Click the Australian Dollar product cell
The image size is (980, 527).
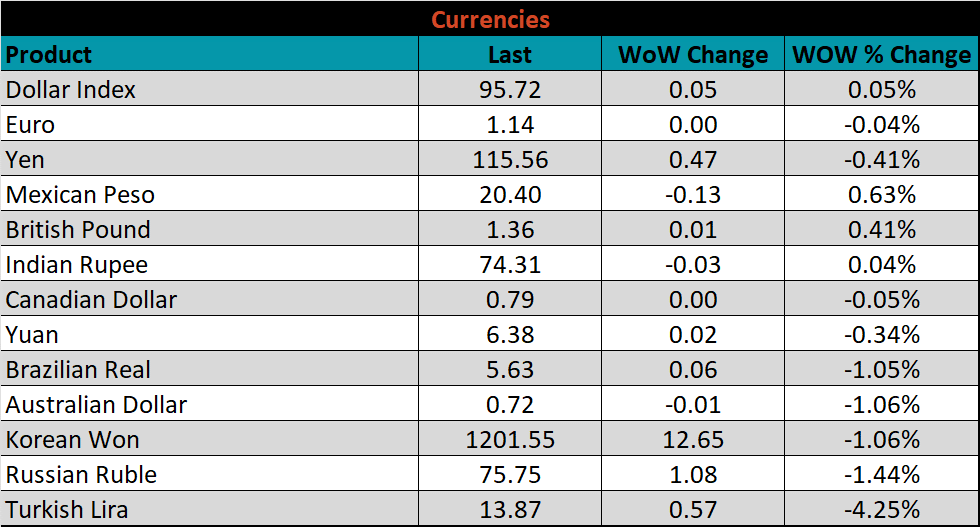point(97,405)
